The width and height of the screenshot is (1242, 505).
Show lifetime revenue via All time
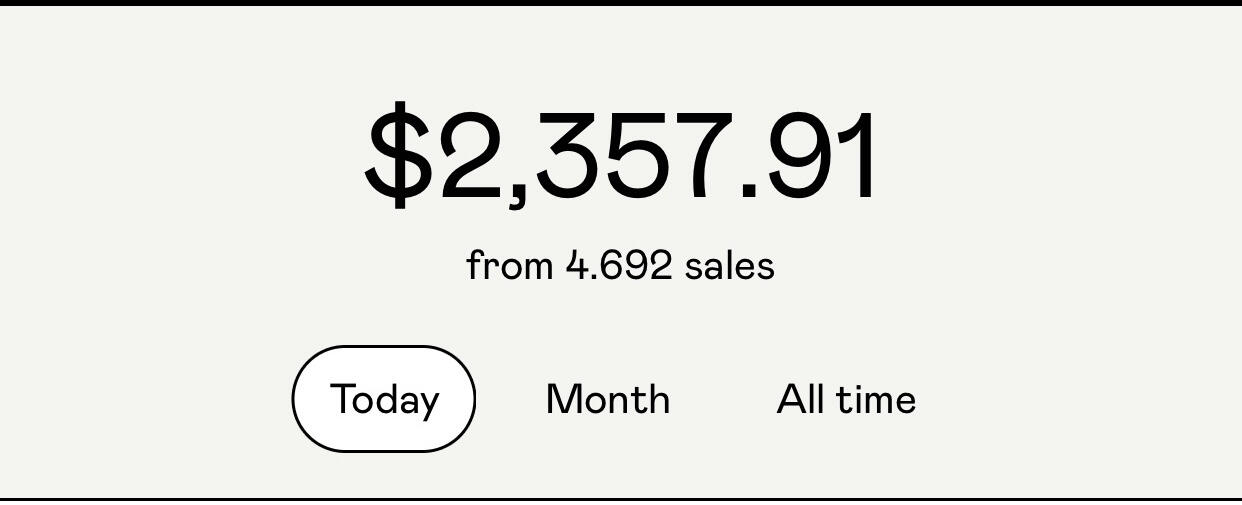coord(846,399)
